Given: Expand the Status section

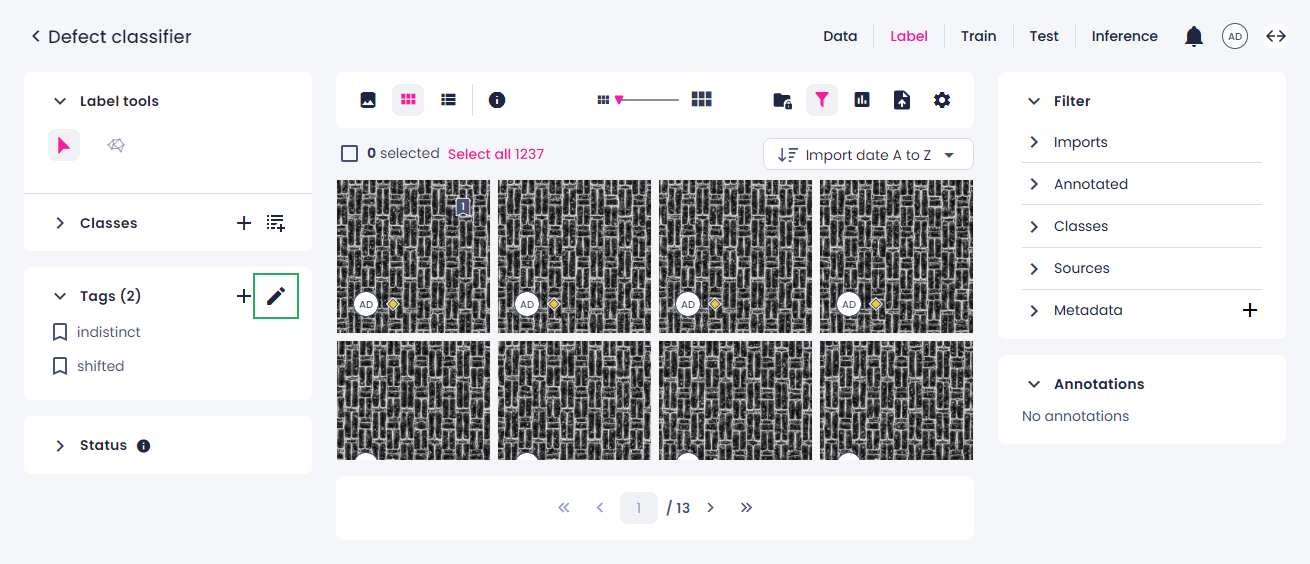Looking at the screenshot, I should click(60, 446).
